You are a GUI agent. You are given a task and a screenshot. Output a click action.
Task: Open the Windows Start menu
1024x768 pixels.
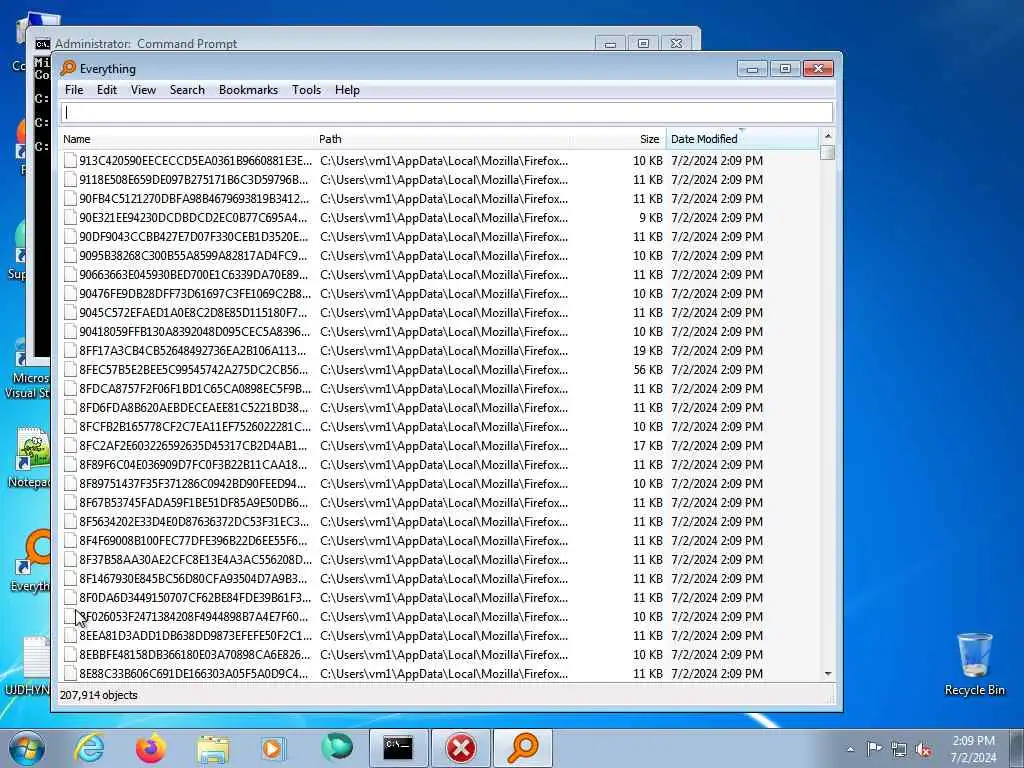click(x=27, y=748)
